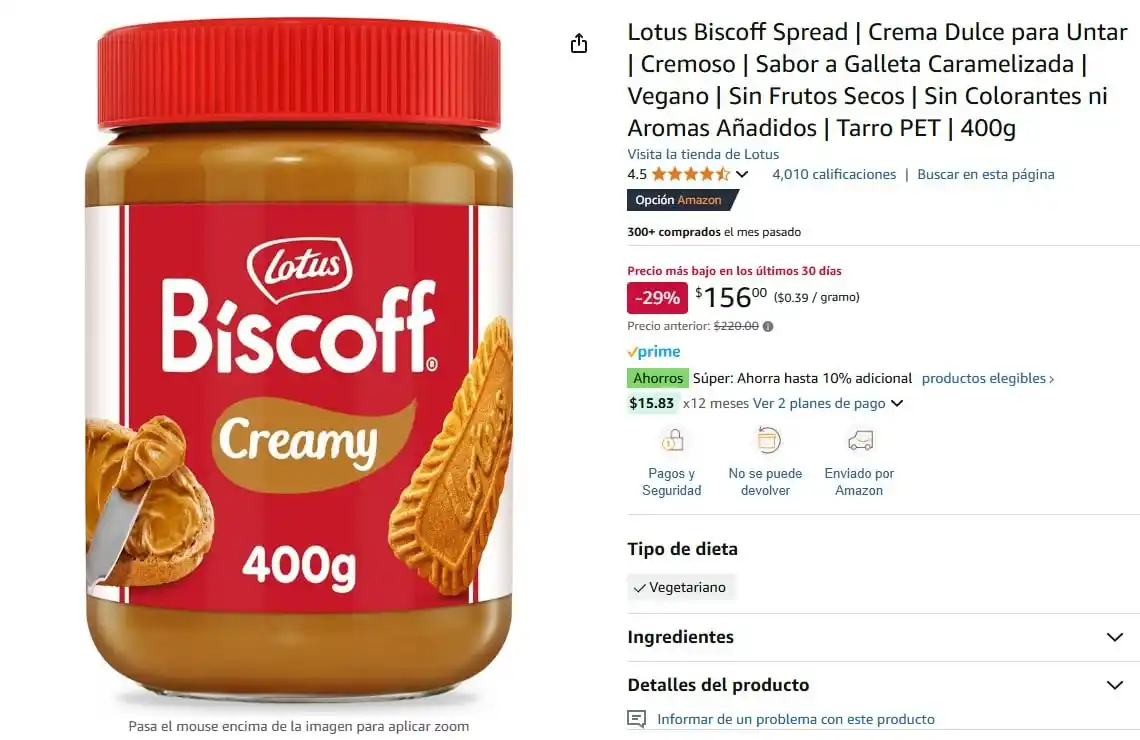Click the star rating icons
Viewport: 1140px width, 740px height.
691,174
